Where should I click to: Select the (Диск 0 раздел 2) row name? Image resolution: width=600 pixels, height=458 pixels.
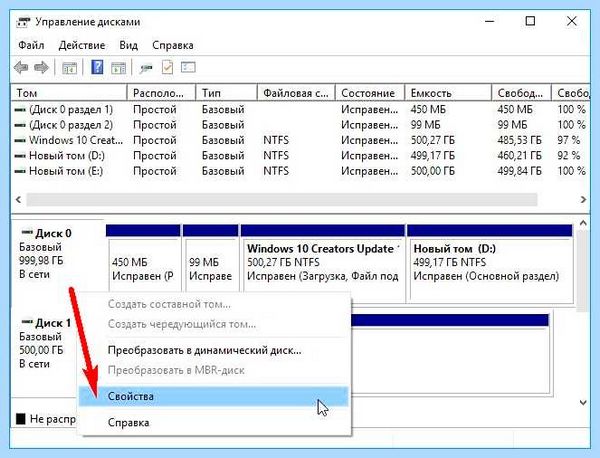pos(71,125)
